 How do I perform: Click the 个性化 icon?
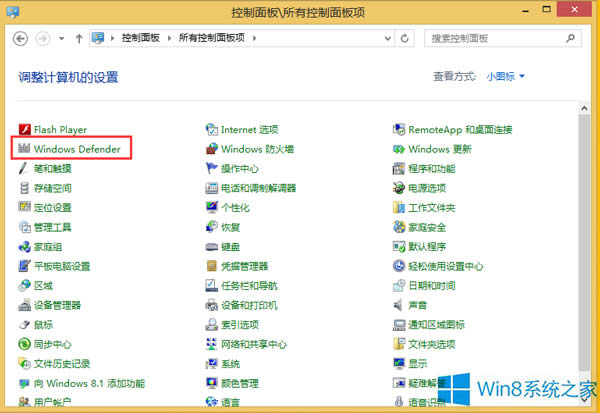212,207
